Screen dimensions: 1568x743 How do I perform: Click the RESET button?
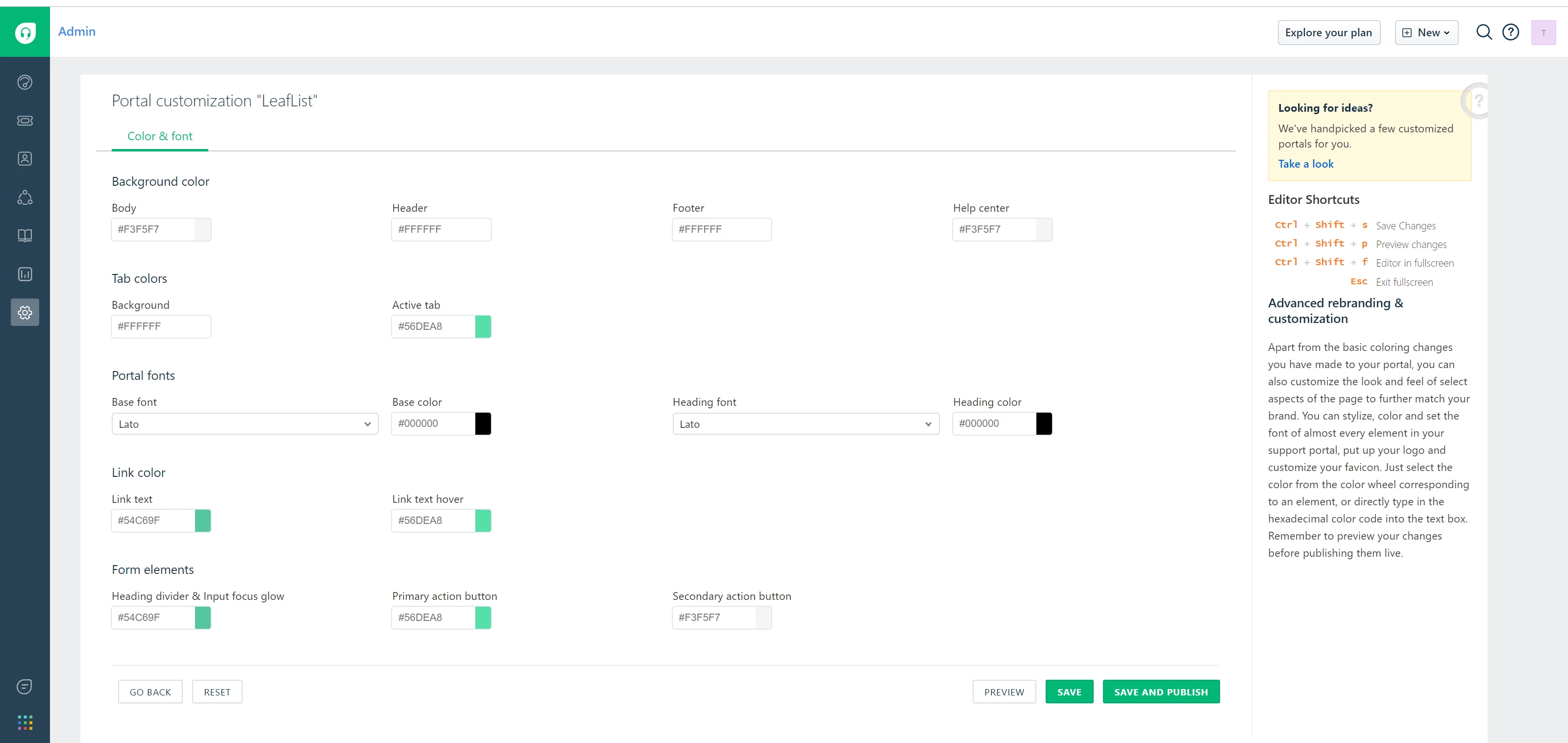[217, 692]
